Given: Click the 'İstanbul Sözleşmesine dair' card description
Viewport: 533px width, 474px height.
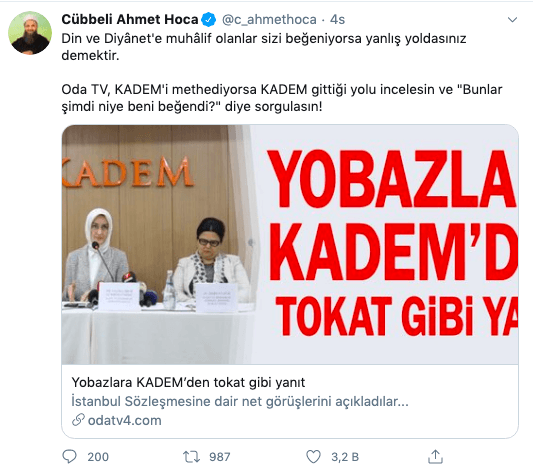Looking at the screenshot, I should [x=240, y=402].
